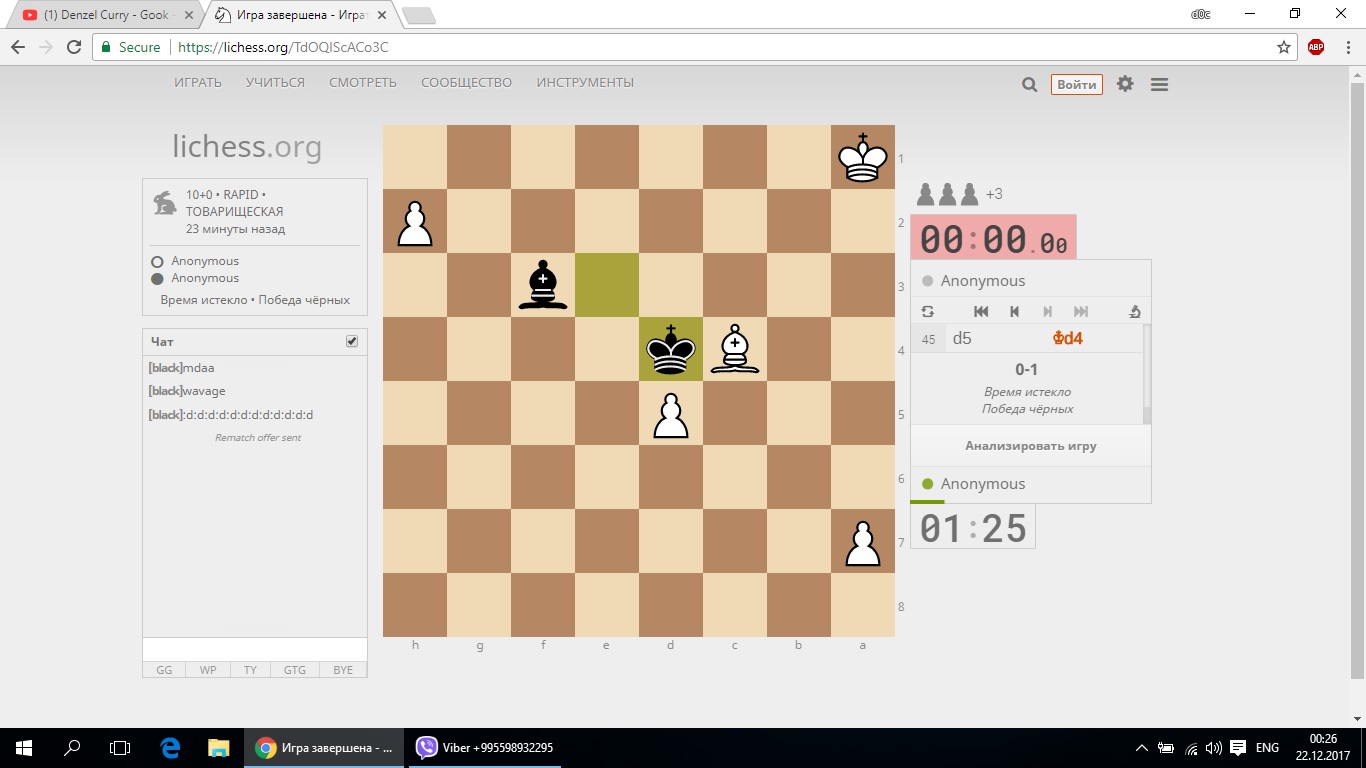Open the analysis board microscope icon
This screenshot has height=768, width=1366.
point(1134,311)
